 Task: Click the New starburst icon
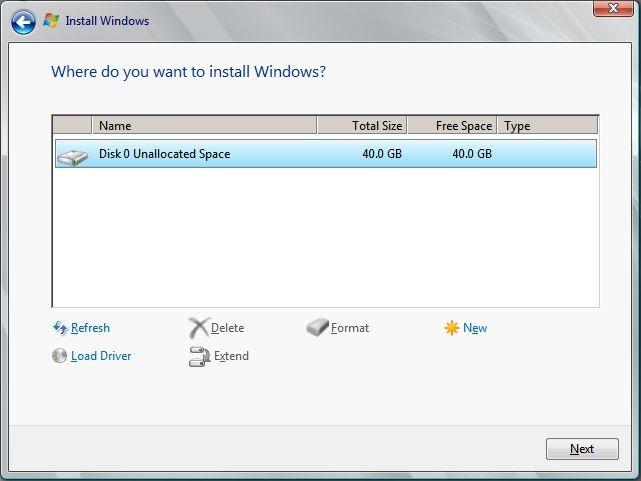click(452, 328)
